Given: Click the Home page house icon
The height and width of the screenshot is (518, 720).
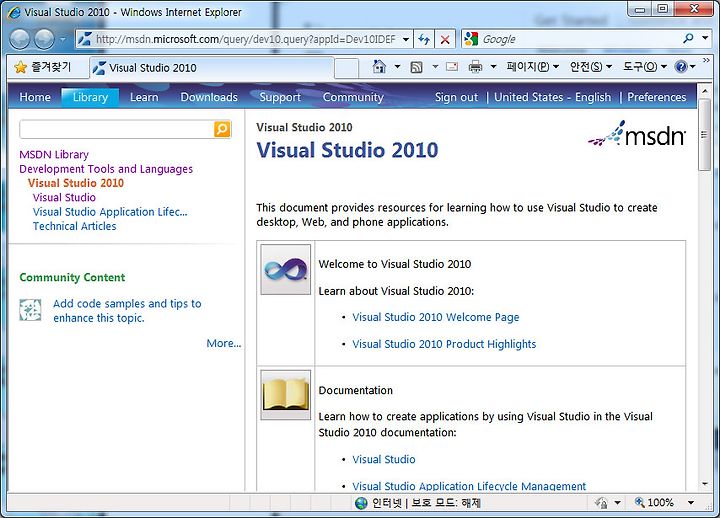Looking at the screenshot, I should pos(379,67).
